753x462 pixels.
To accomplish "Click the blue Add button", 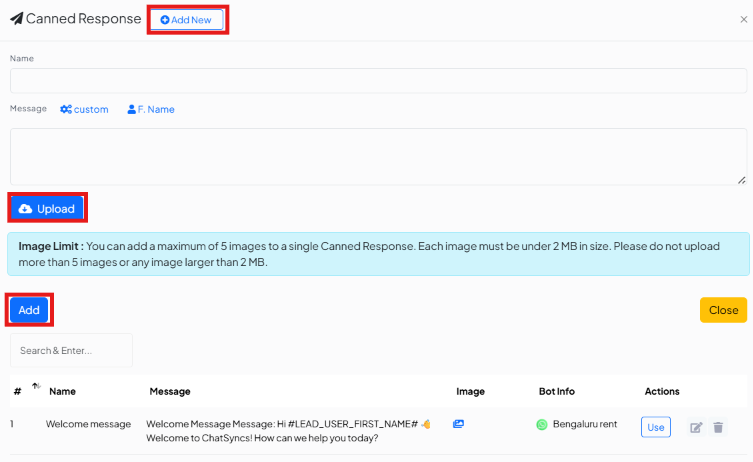I will [x=29, y=310].
